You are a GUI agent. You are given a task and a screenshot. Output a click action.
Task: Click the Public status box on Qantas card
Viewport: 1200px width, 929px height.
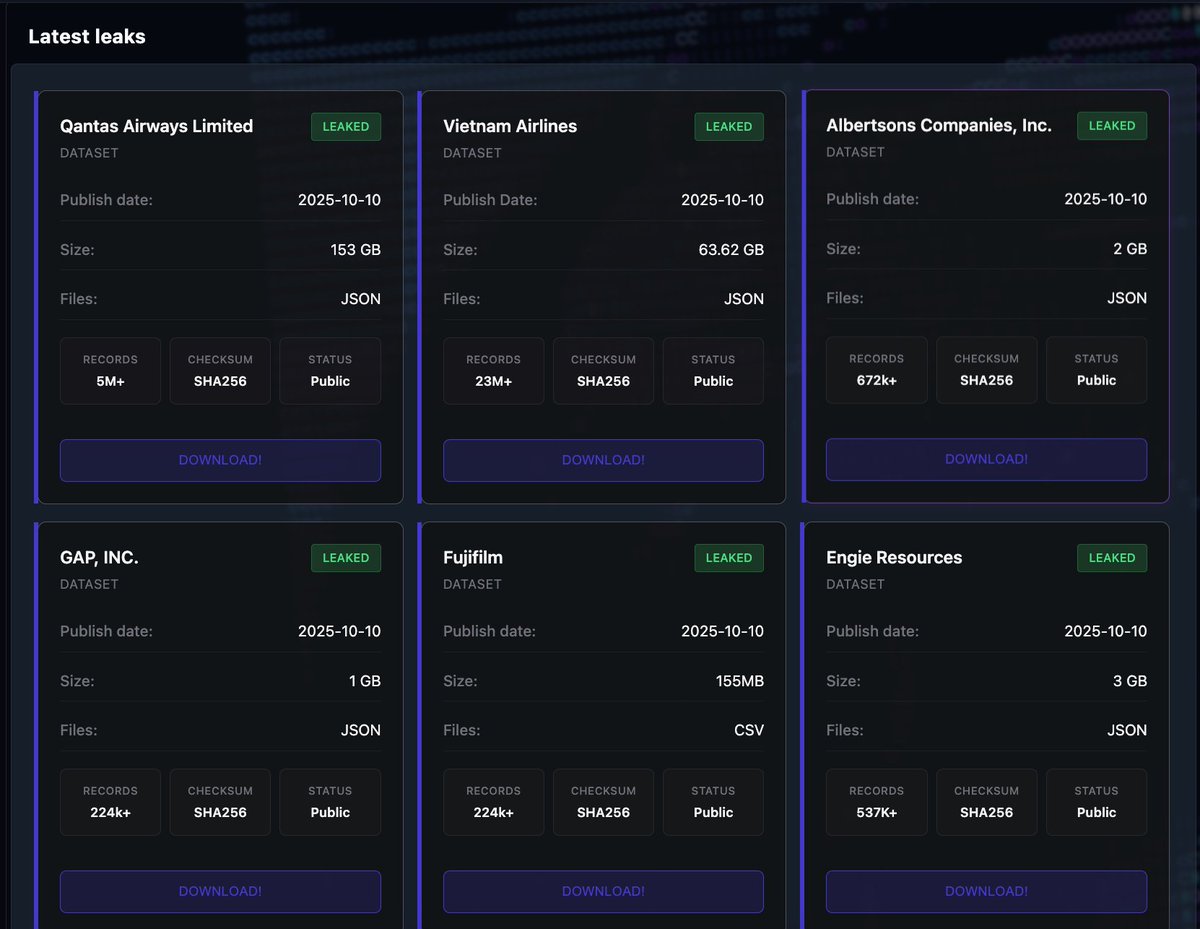(330, 371)
